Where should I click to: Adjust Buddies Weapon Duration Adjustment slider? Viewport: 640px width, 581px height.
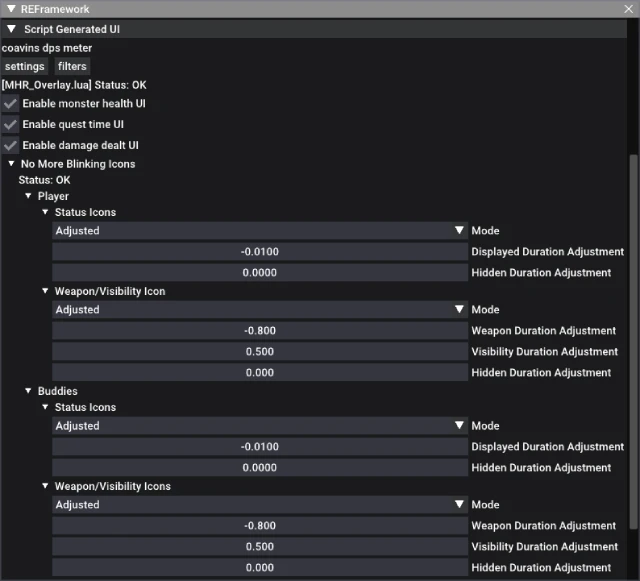click(x=260, y=525)
